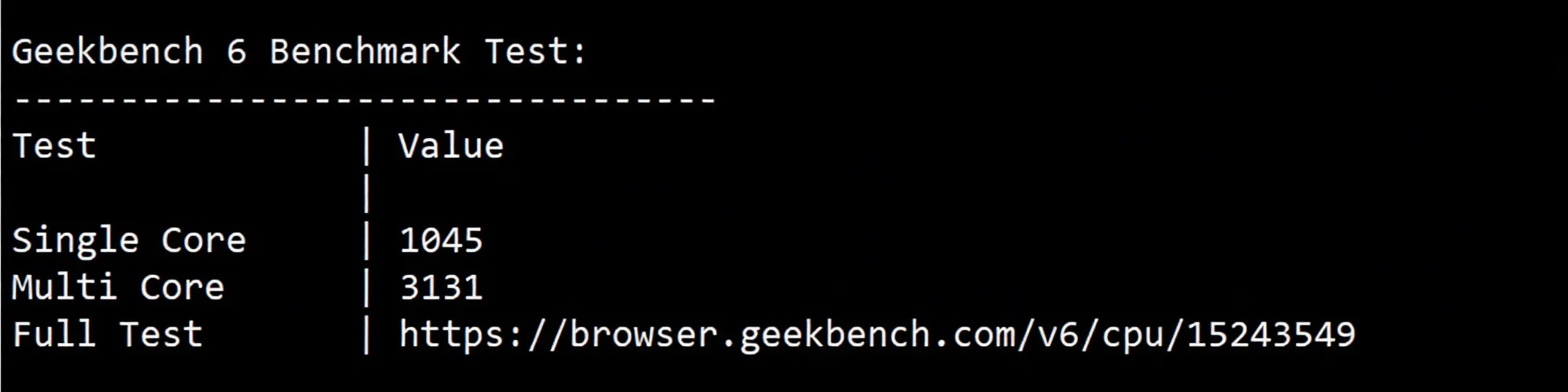Click the pipe separator on Single Core row

click(x=367, y=240)
